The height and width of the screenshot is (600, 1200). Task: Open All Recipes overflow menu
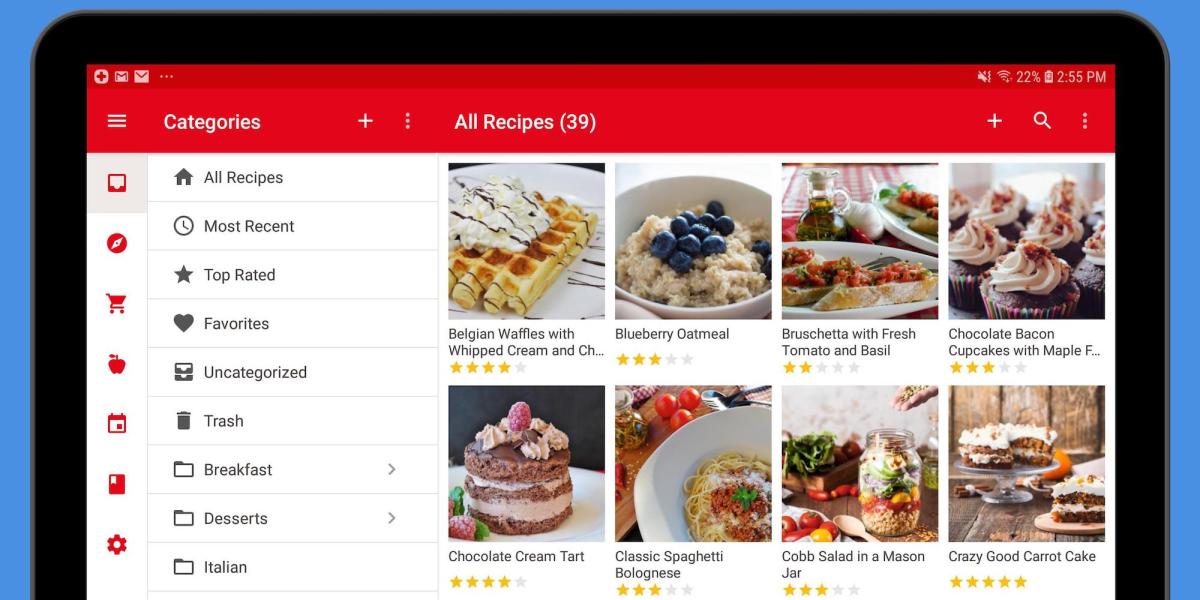coord(1085,121)
